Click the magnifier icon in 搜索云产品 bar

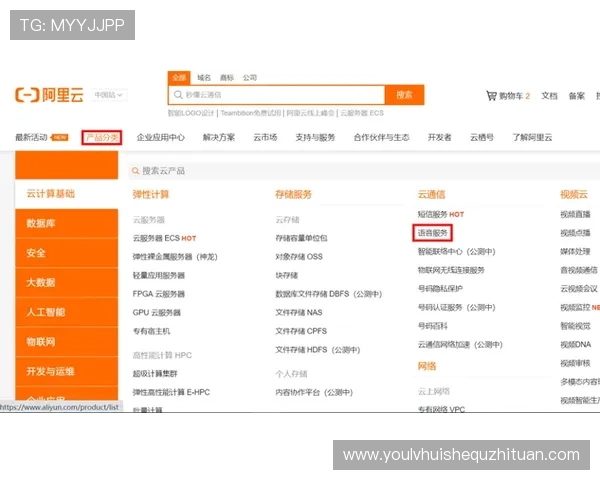135,171
